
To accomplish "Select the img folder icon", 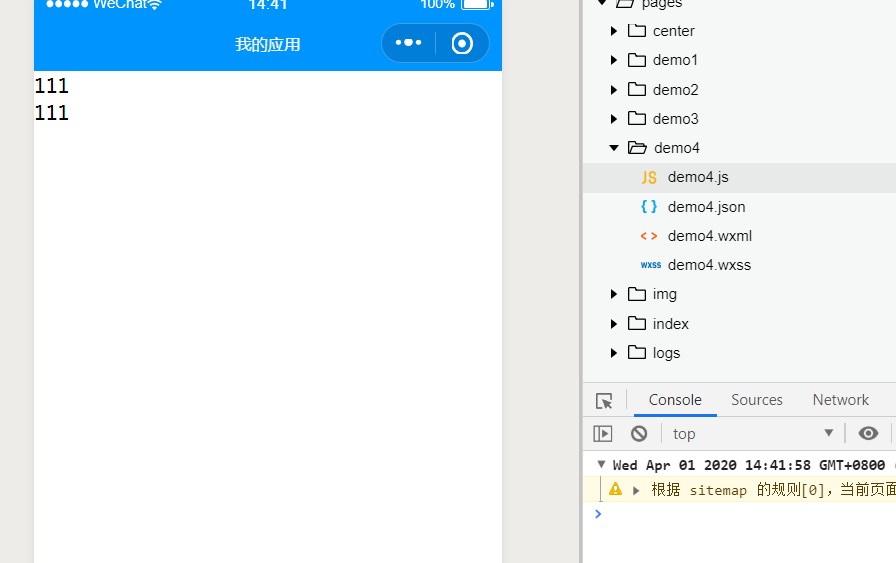I will (637, 294).
